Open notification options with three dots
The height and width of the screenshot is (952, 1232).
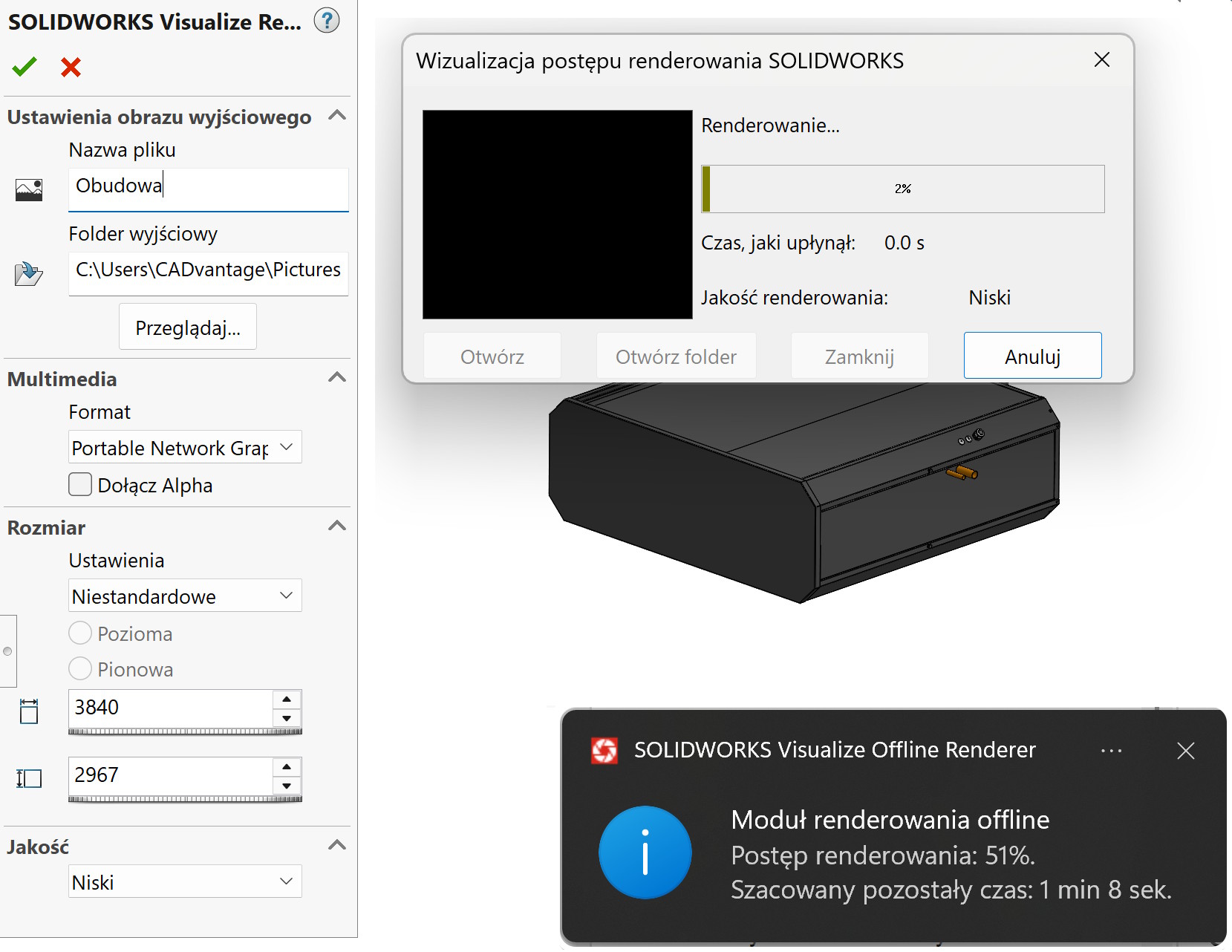(1111, 751)
